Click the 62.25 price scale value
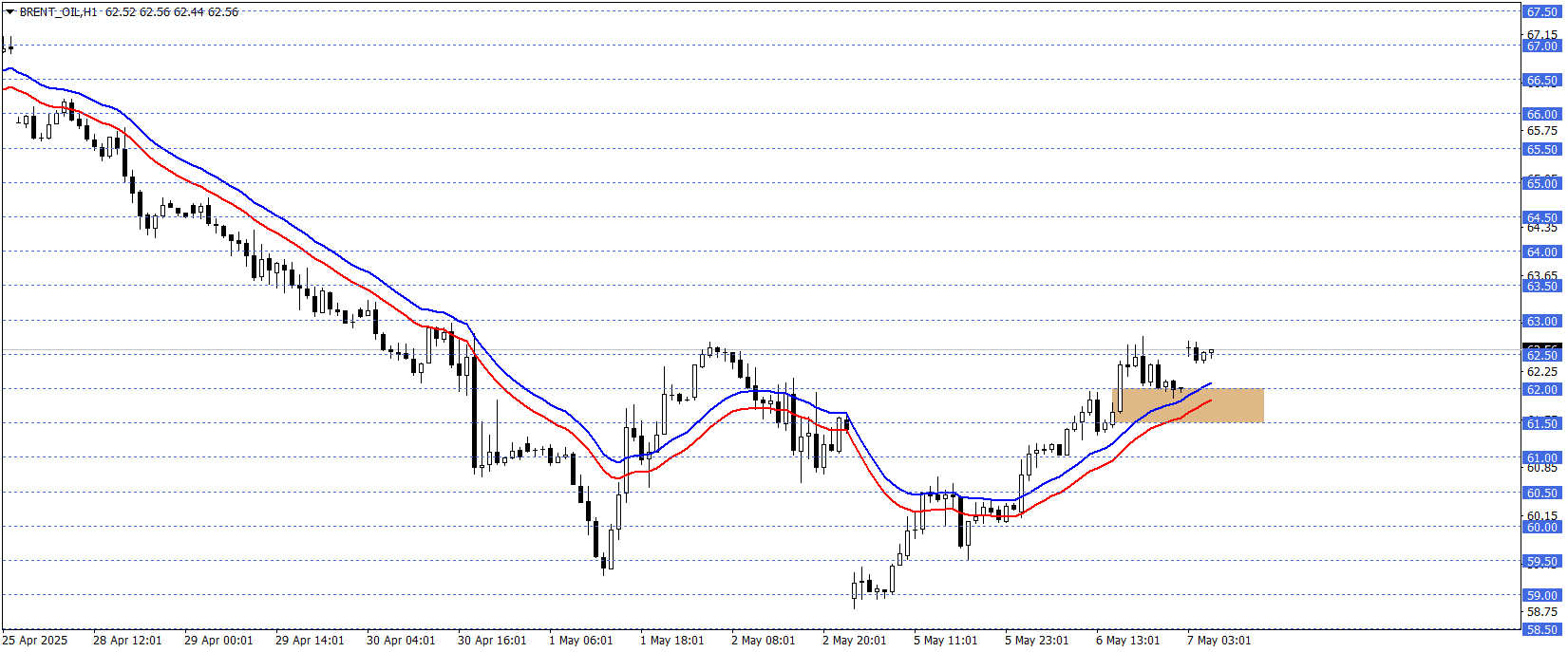Image resolution: width=1568 pixels, height=652 pixels. 1542,371
